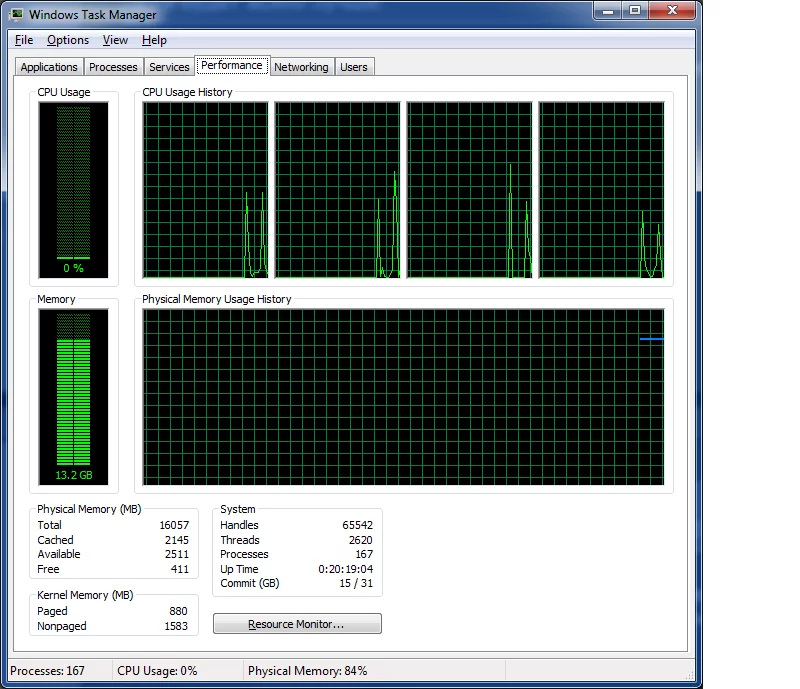
Task: Click the System Processes value 167
Action: pyautogui.click(x=364, y=554)
